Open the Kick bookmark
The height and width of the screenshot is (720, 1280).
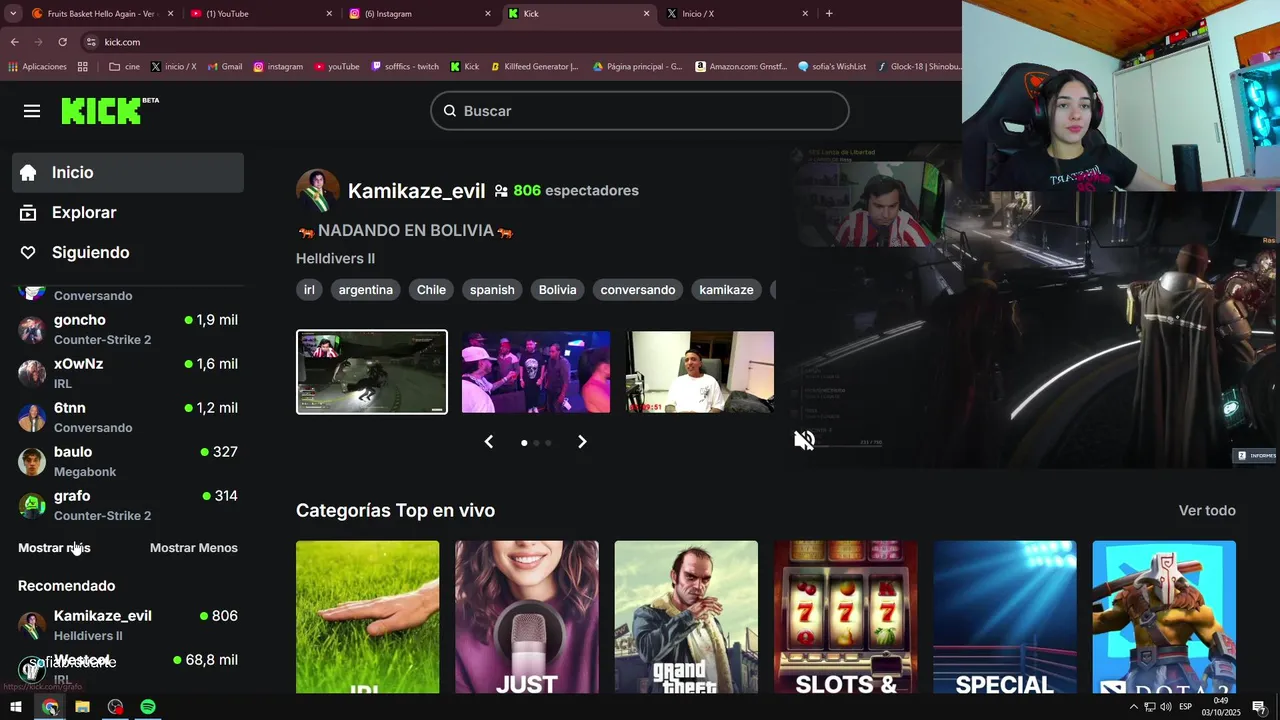click(465, 67)
